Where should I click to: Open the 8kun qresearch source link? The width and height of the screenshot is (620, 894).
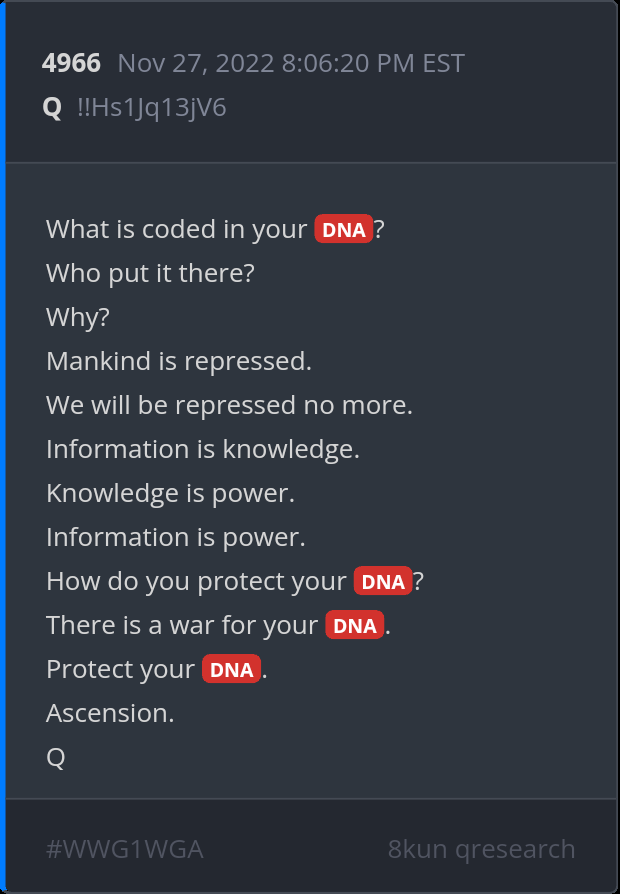481,850
